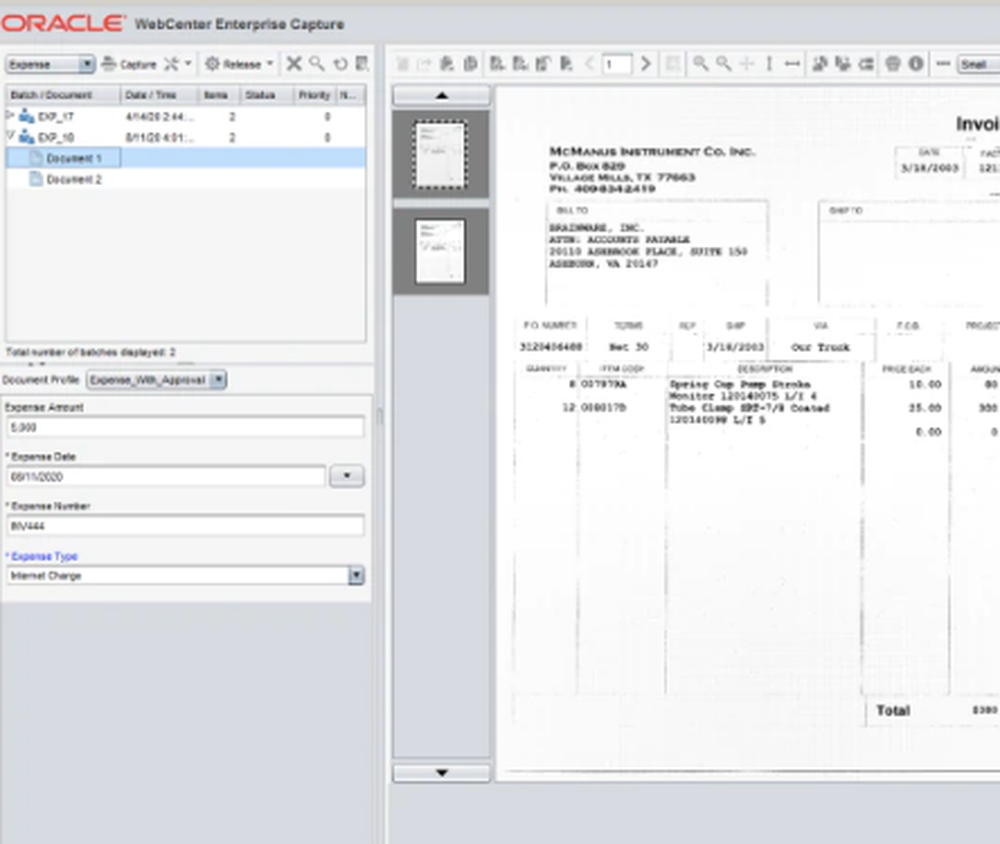Image resolution: width=1000 pixels, height=844 pixels.
Task: Click the dash icon before Small dropdown
Action: point(943,64)
